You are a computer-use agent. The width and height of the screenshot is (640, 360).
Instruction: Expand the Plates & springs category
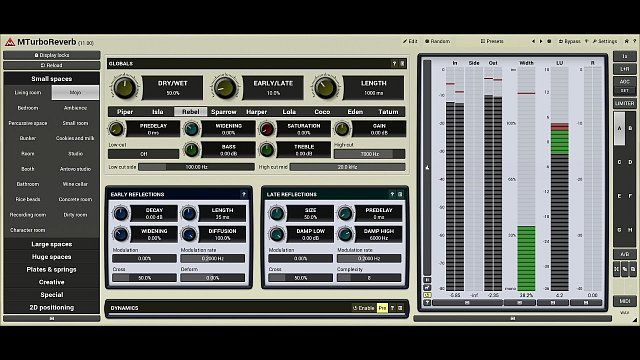point(51,269)
